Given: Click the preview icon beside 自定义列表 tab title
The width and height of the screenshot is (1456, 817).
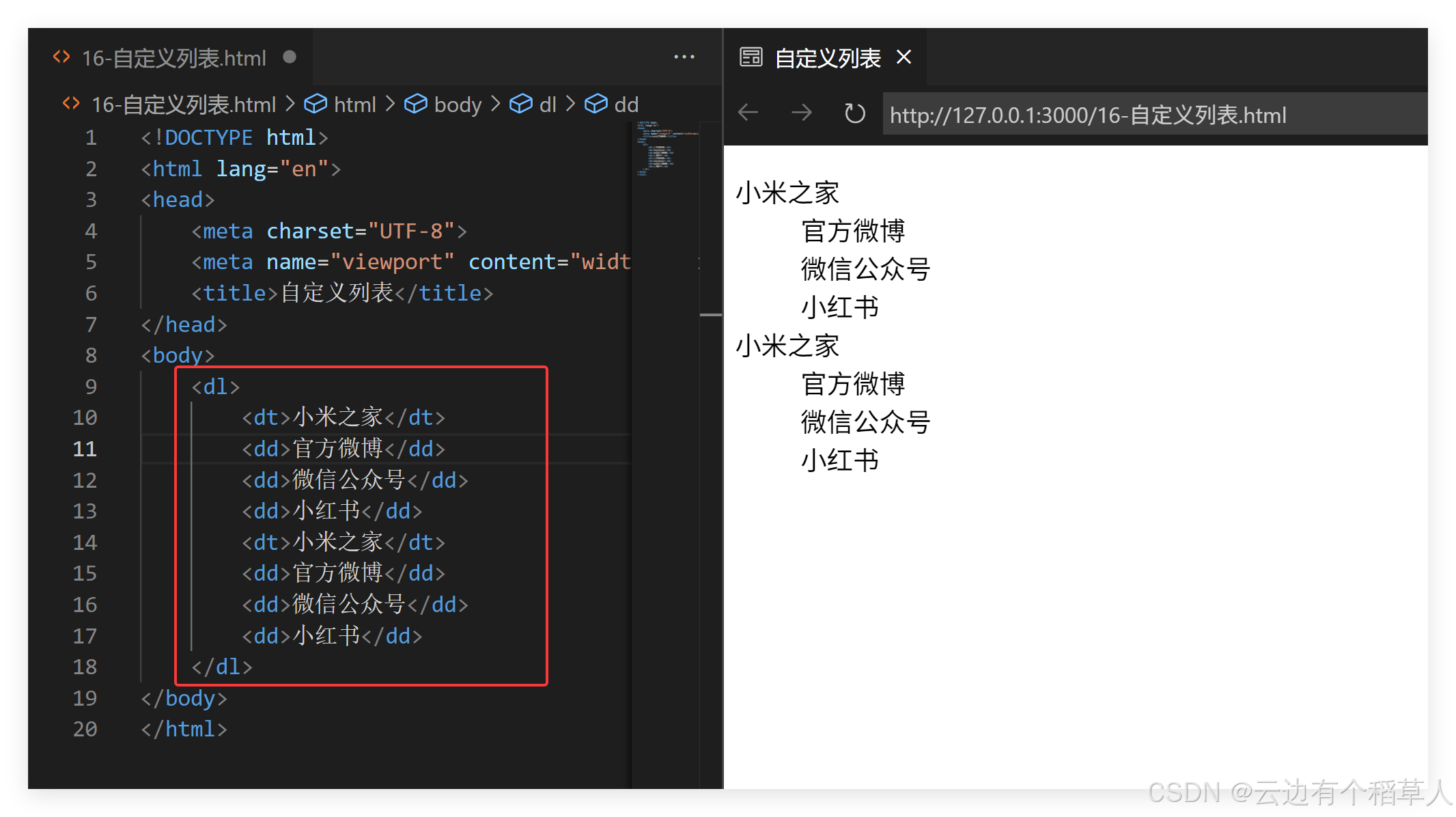Looking at the screenshot, I should (x=750, y=57).
